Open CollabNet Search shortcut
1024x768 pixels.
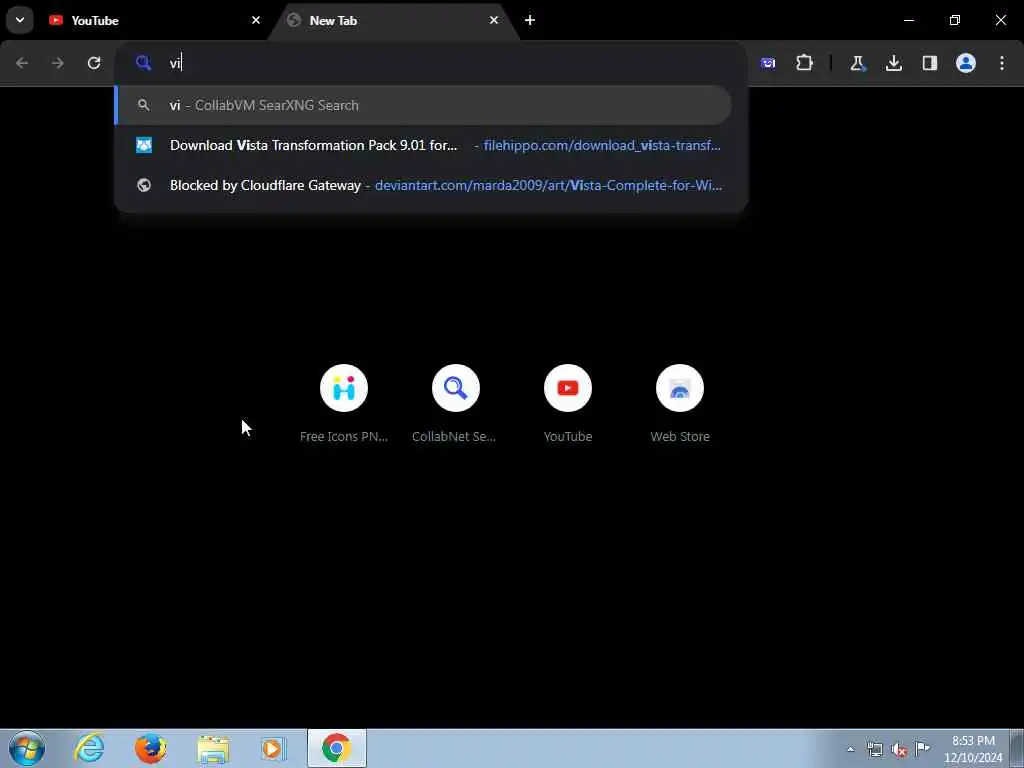(x=455, y=404)
